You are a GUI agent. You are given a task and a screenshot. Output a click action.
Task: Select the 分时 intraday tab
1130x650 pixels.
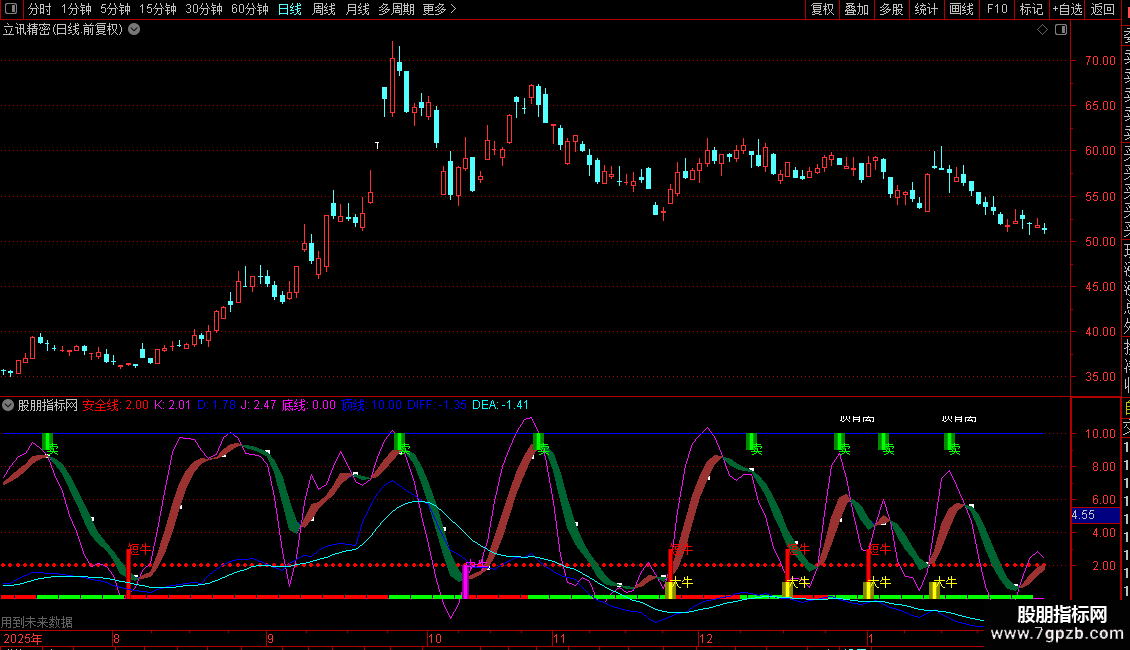[40, 9]
